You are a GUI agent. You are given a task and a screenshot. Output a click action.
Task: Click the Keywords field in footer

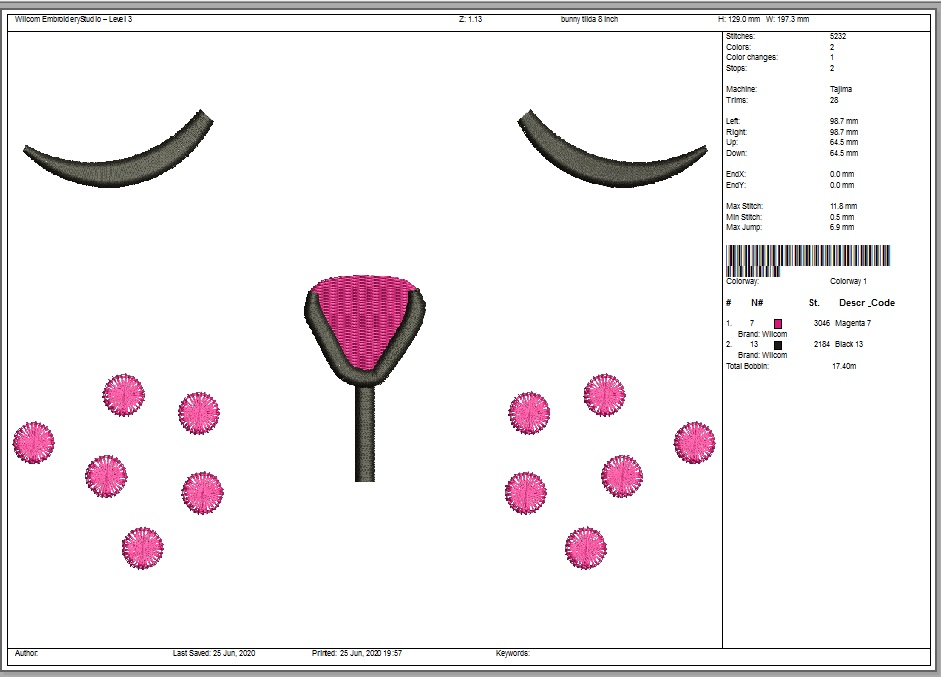(x=512, y=653)
